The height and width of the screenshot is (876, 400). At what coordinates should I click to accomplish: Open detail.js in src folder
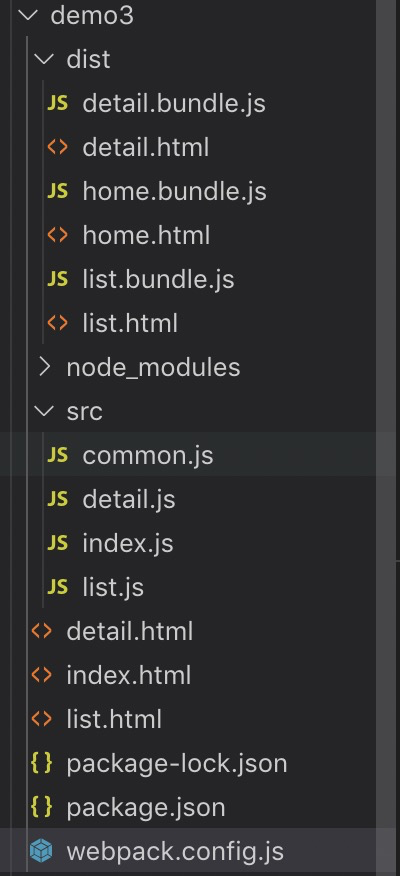[129, 499]
